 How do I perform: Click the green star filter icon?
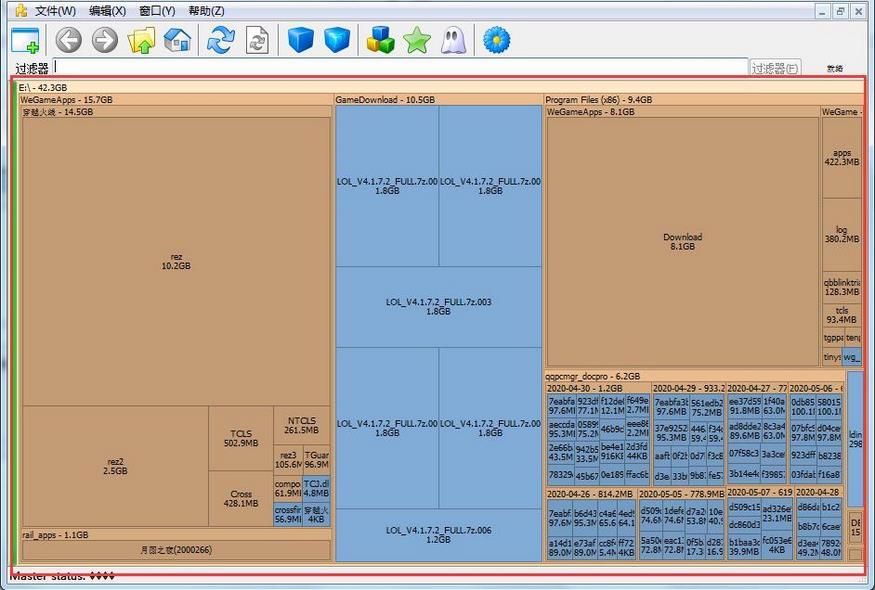point(417,40)
